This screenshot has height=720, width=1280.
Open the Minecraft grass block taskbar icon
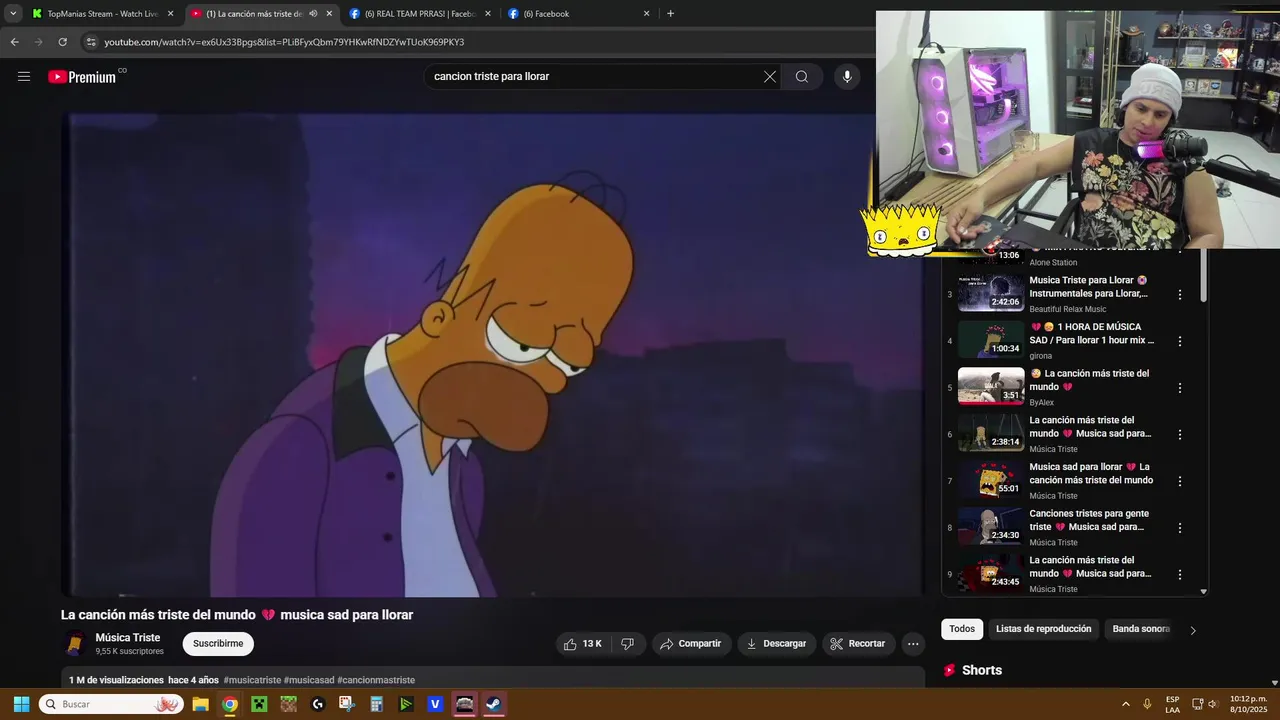pyautogui.click(x=288, y=704)
